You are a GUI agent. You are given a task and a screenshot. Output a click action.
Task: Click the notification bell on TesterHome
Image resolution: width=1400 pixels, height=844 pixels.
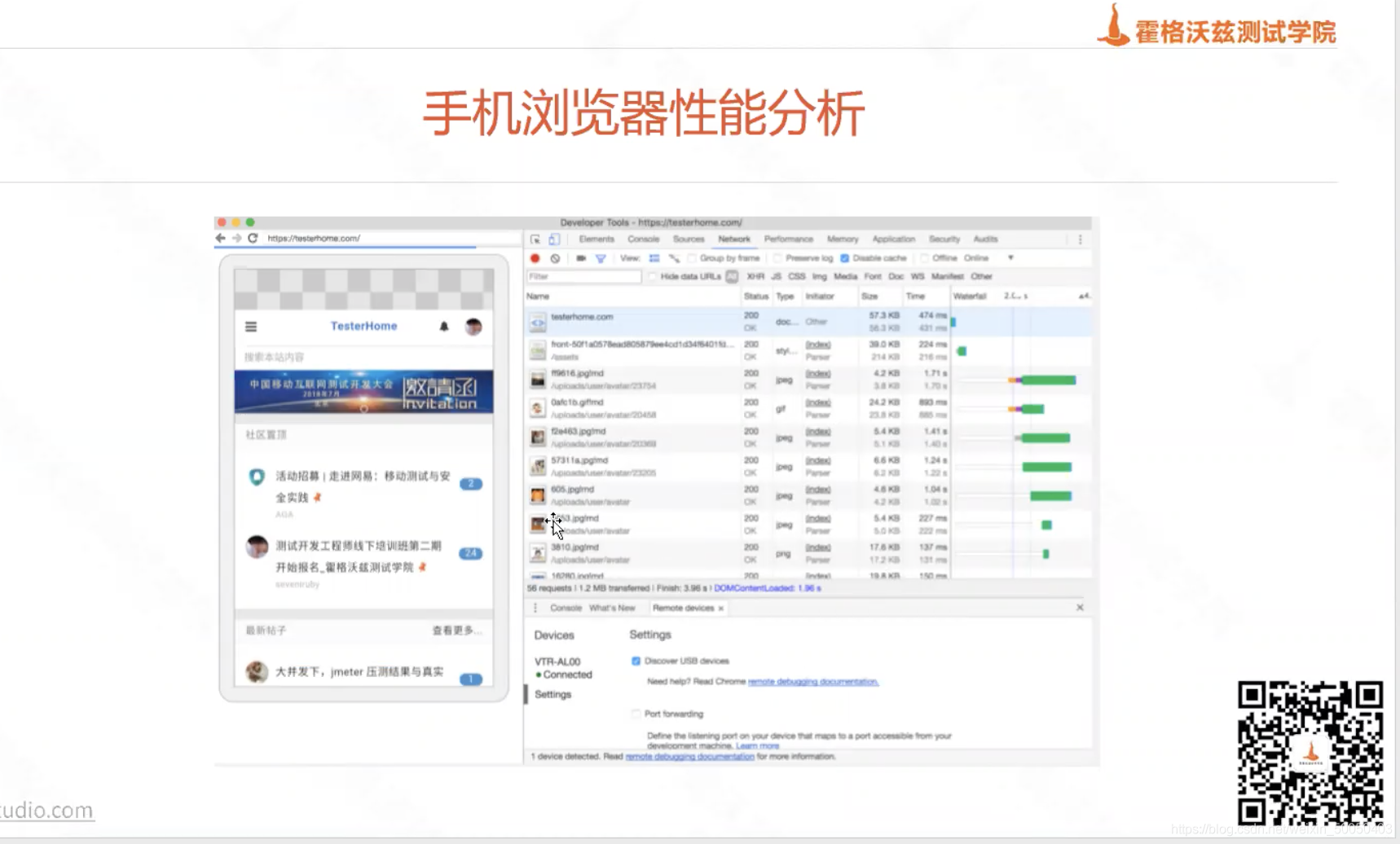pos(444,327)
